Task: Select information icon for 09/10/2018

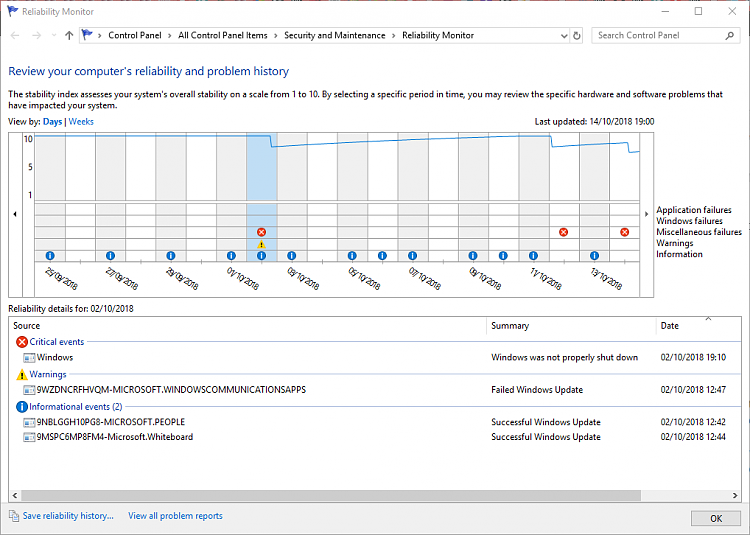Action: (x=473, y=256)
